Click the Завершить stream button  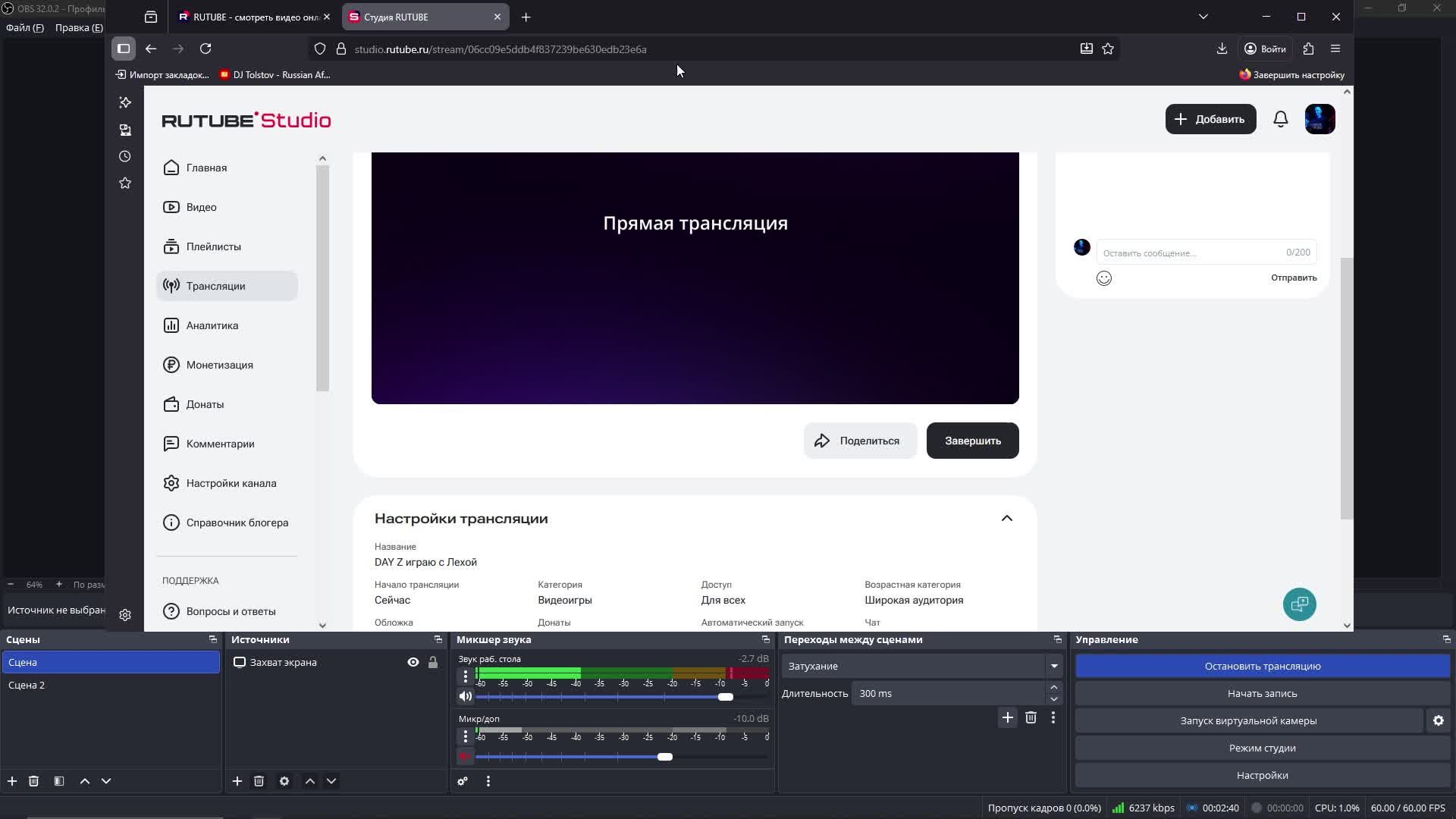tap(972, 441)
